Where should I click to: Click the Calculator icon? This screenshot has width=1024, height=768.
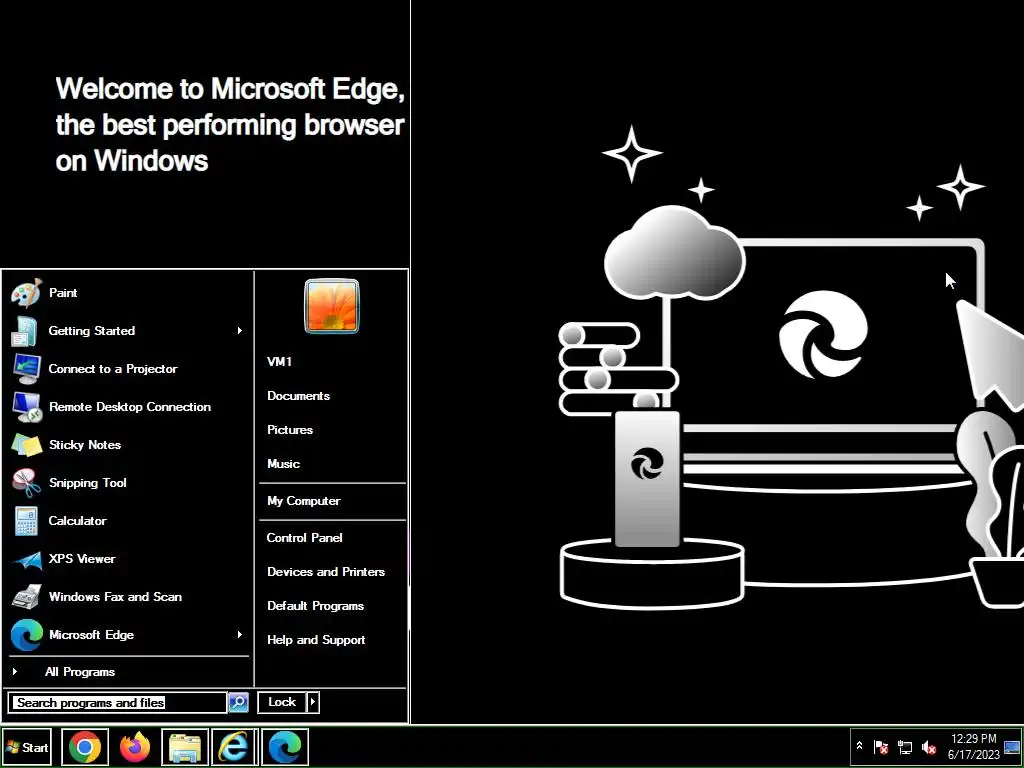(26, 521)
